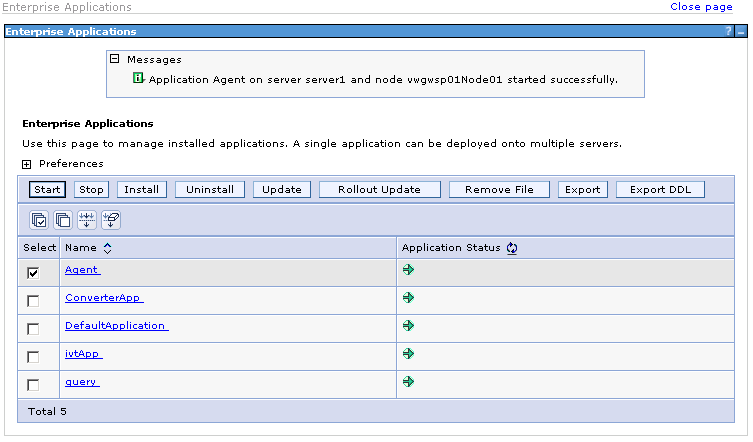Collapse the Messages section
Screen dimensions: 753x442
coord(115,60)
